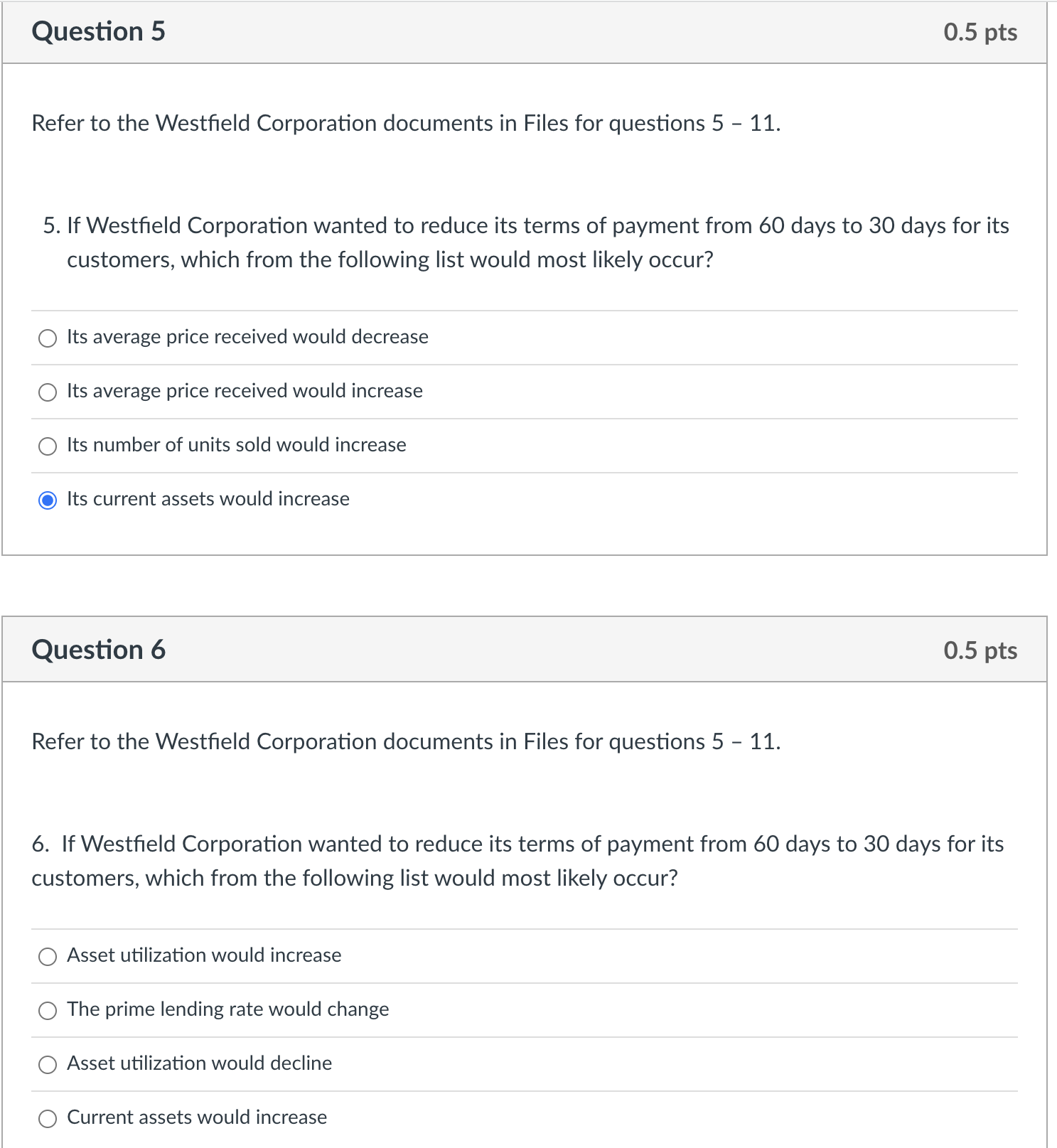Click Question 5's 'Refer to the Westfield Corporation' text

(x=406, y=124)
